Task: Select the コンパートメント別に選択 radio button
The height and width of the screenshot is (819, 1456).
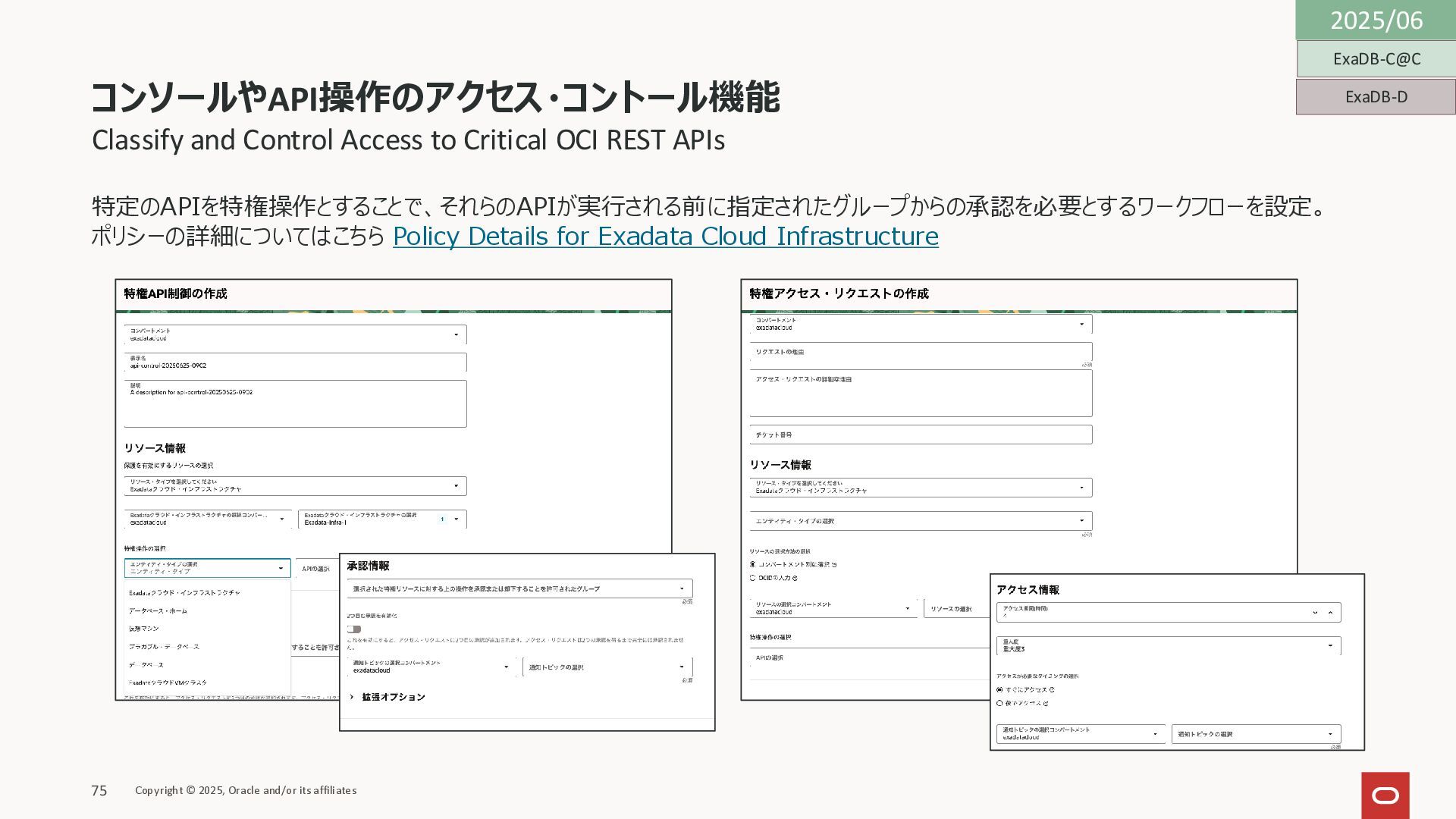Action: 753,564
